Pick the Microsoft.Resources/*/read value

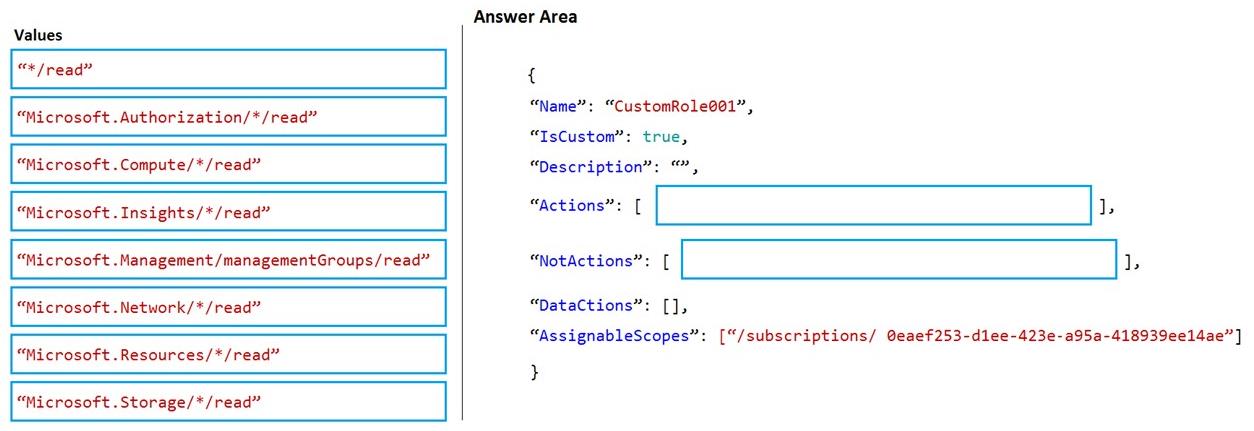(x=229, y=354)
